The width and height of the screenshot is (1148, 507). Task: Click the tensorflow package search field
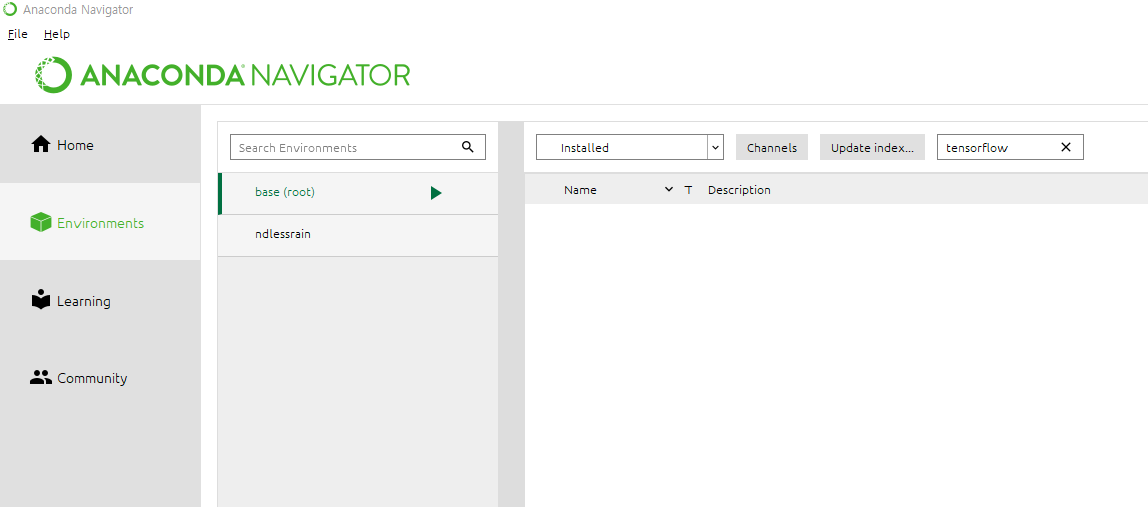point(1010,147)
